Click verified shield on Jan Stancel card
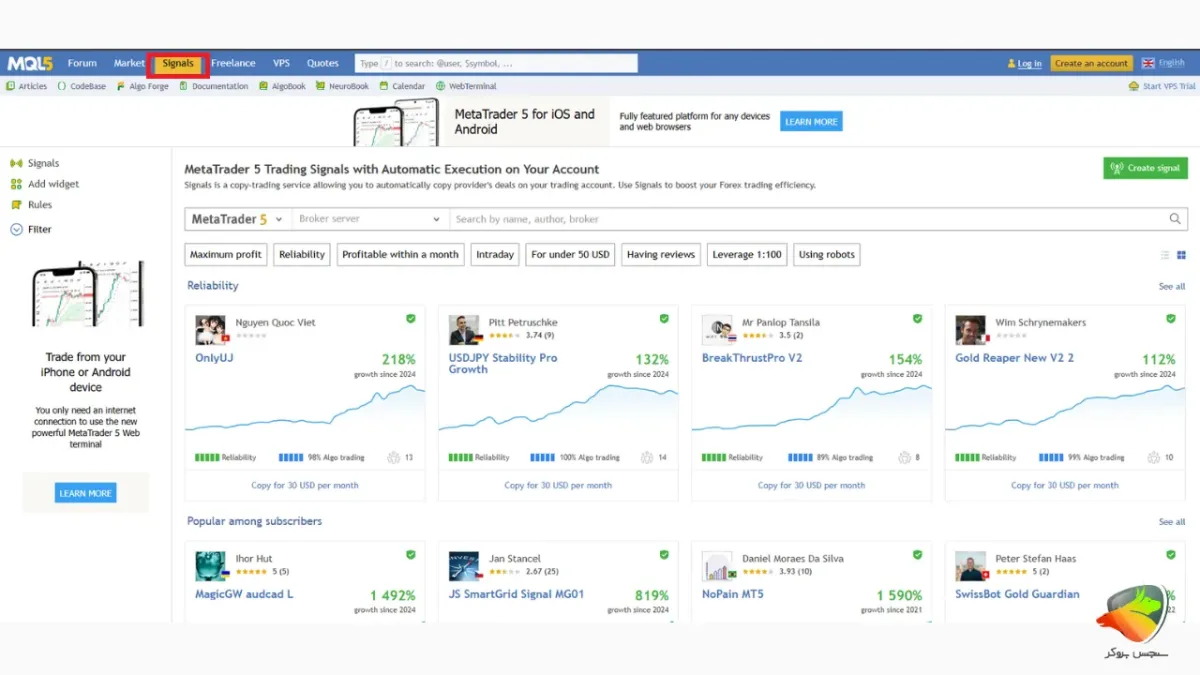Image resolution: width=1200 pixels, height=675 pixels. [664, 555]
